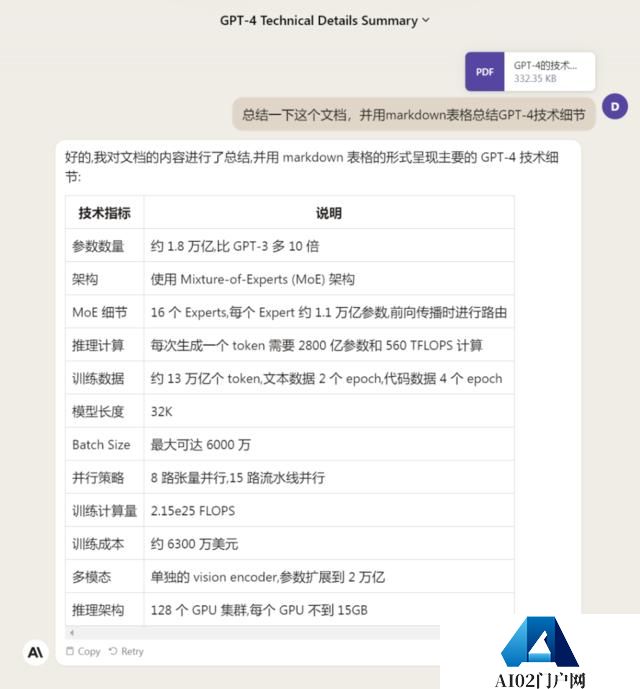The width and height of the screenshot is (640, 689).
Task: Click the 推理计算 row label
Action: (x=98, y=345)
